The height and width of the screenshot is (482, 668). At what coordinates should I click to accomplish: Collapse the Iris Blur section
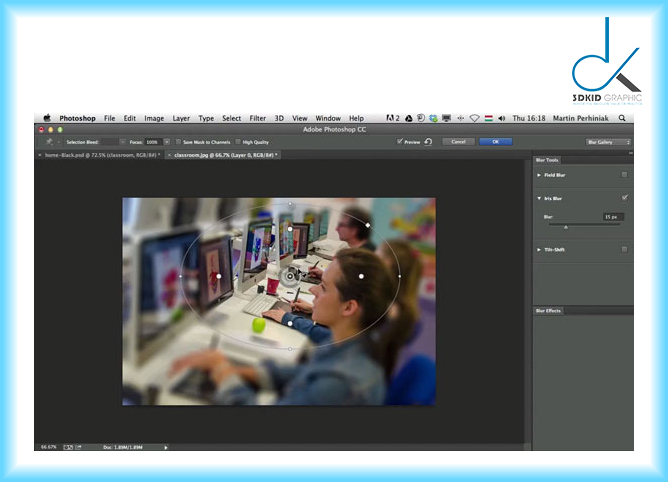point(539,198)
